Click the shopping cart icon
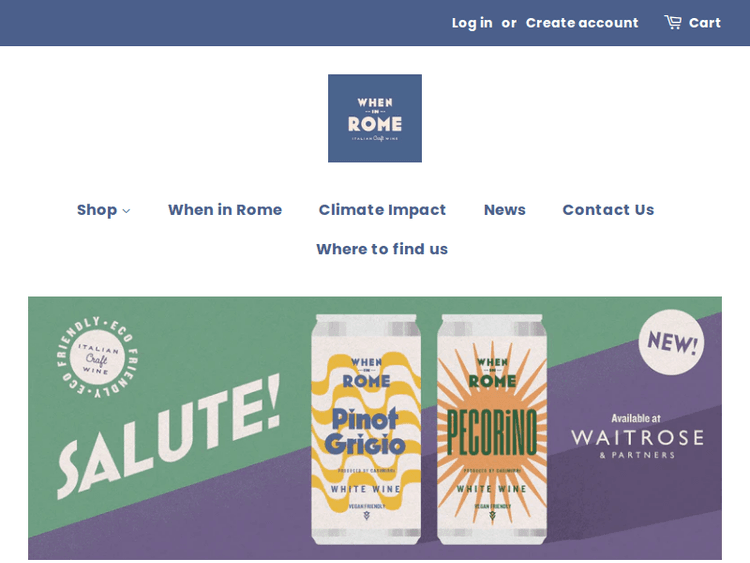Image resolution: width=750 pixels, height=563 pixels. click(x=673, y=22)
